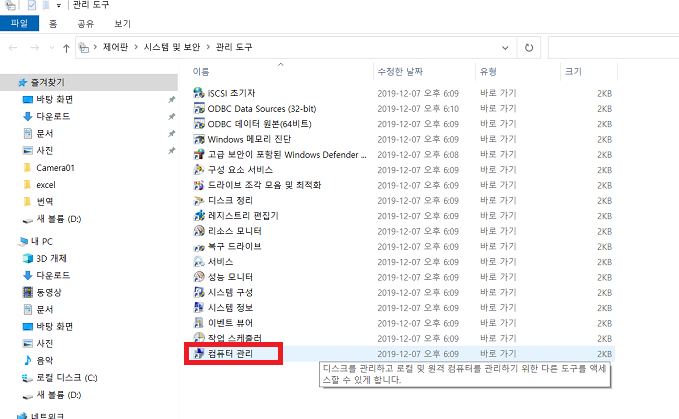Select the Windows Defender firewall icon
The image size is (679, 419).
tap(199, 155)
